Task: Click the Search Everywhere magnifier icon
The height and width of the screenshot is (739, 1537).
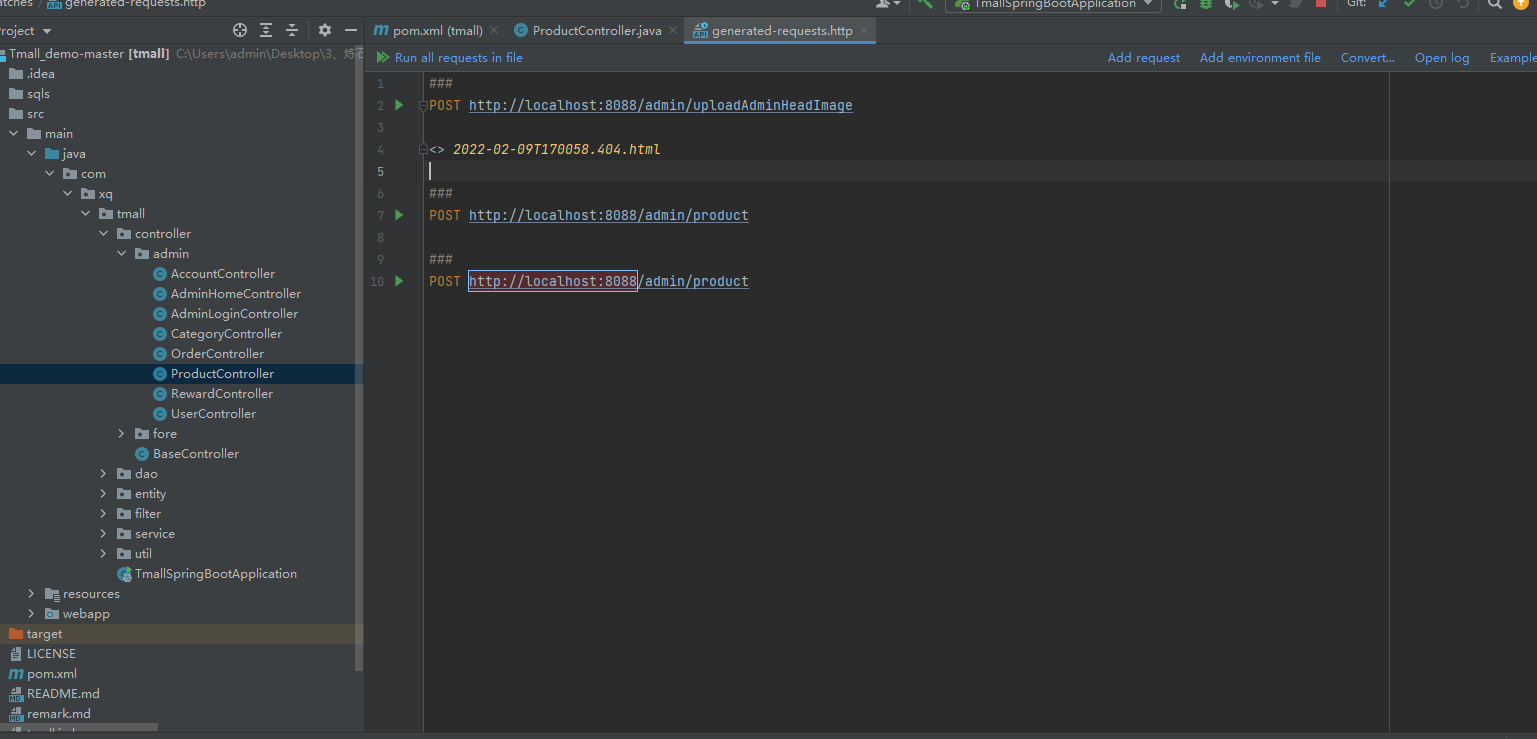Action: (x=1494, y=4)
